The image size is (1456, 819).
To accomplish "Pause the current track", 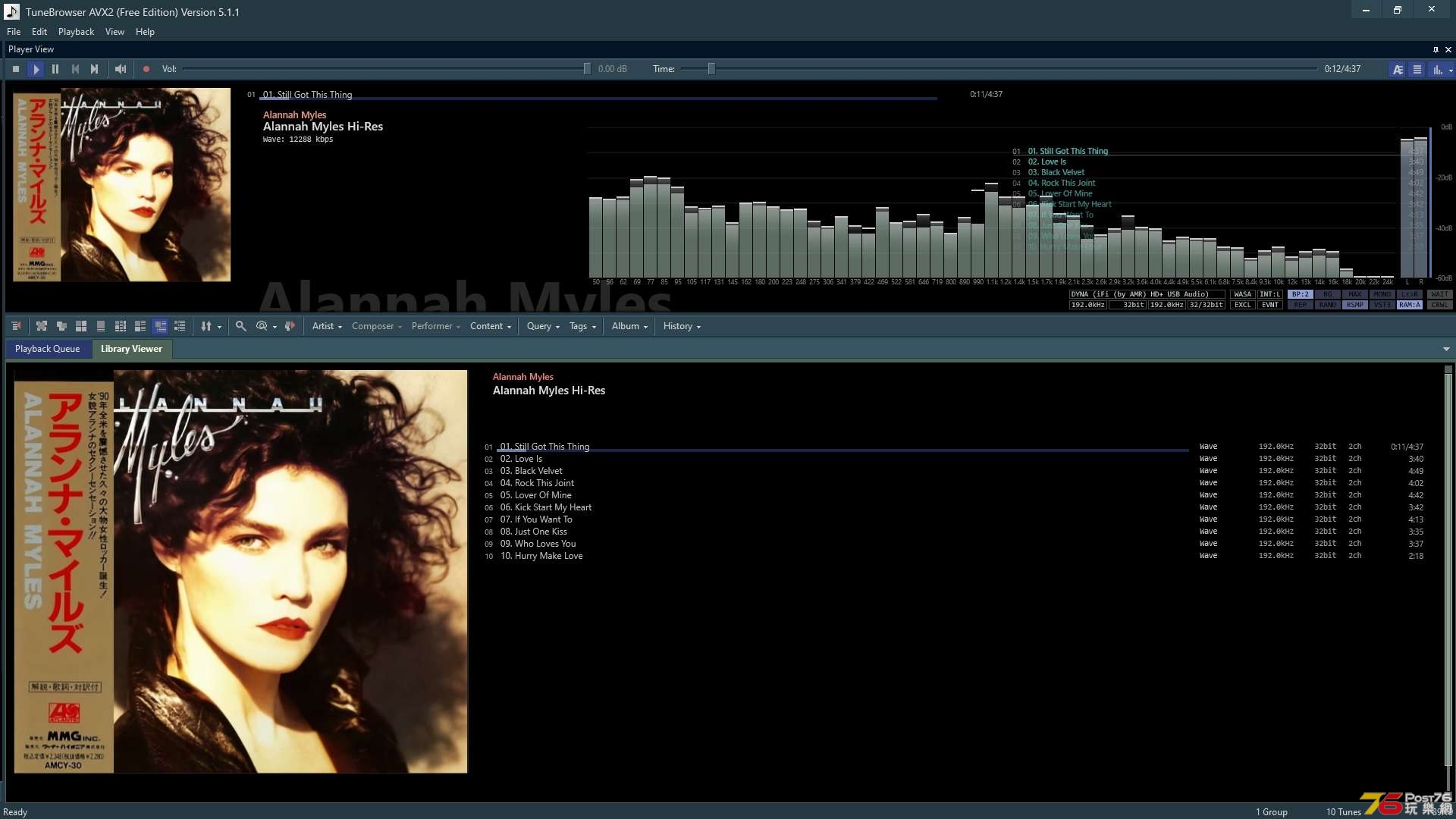I will pyautogui.click(x=55, y=69).
